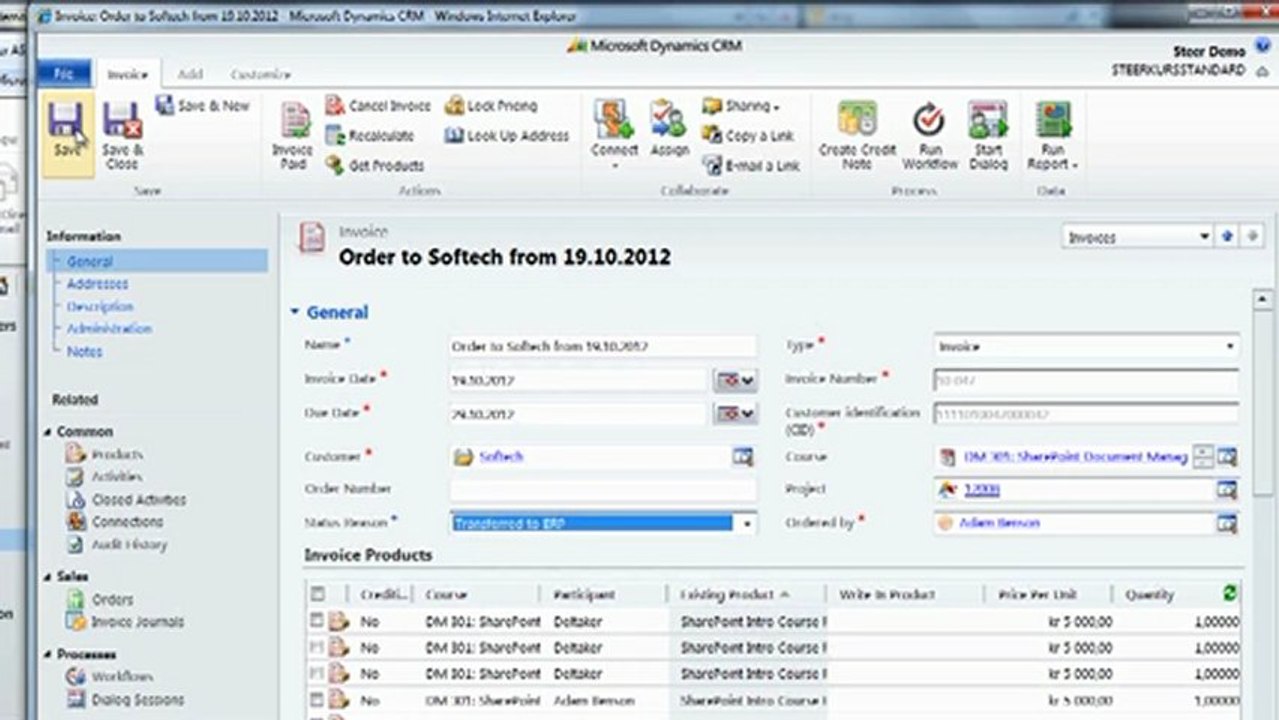Open Closed Activities under Common
1279x720 pixels.
click(126, 500)
